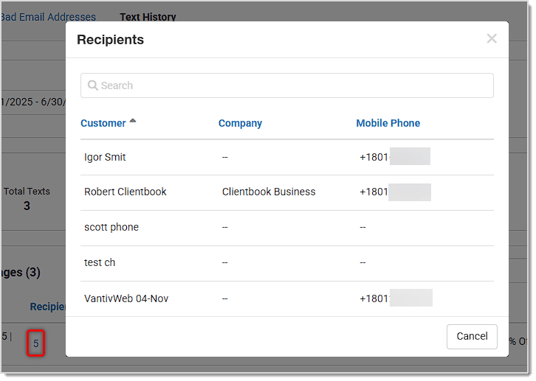
Task: Select the scott phone recipient row
Action: (x=289, y=228)
